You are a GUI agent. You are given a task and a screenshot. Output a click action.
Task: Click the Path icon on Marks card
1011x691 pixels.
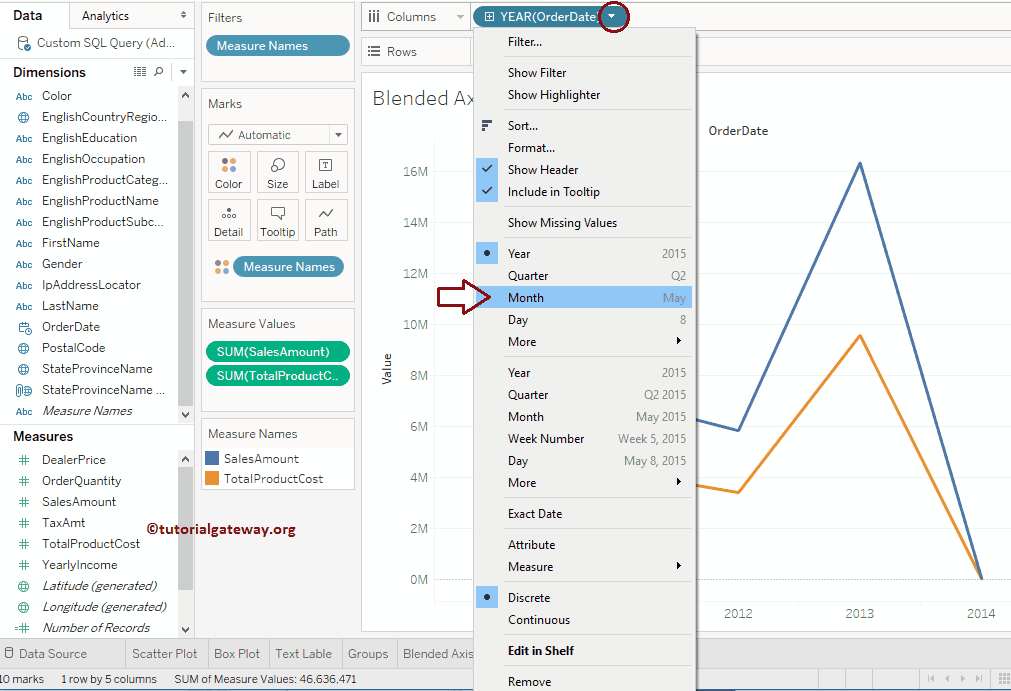pyautogui.click(x=325, y=220)
